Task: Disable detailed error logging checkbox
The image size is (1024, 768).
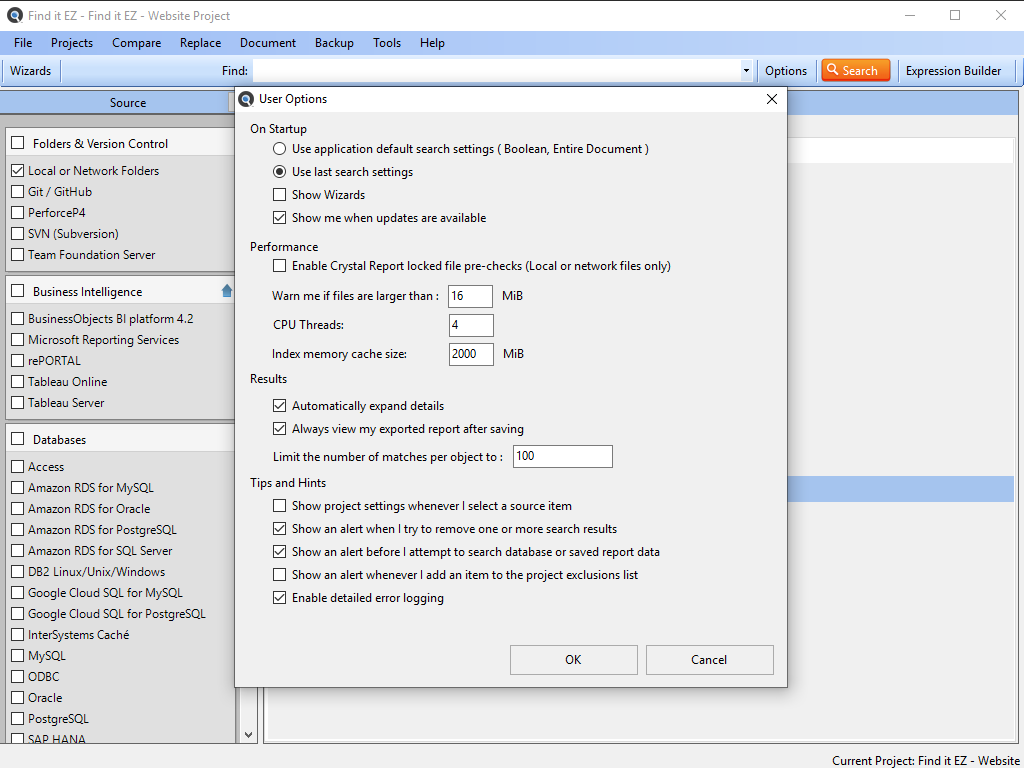Action: pos(280,598)
